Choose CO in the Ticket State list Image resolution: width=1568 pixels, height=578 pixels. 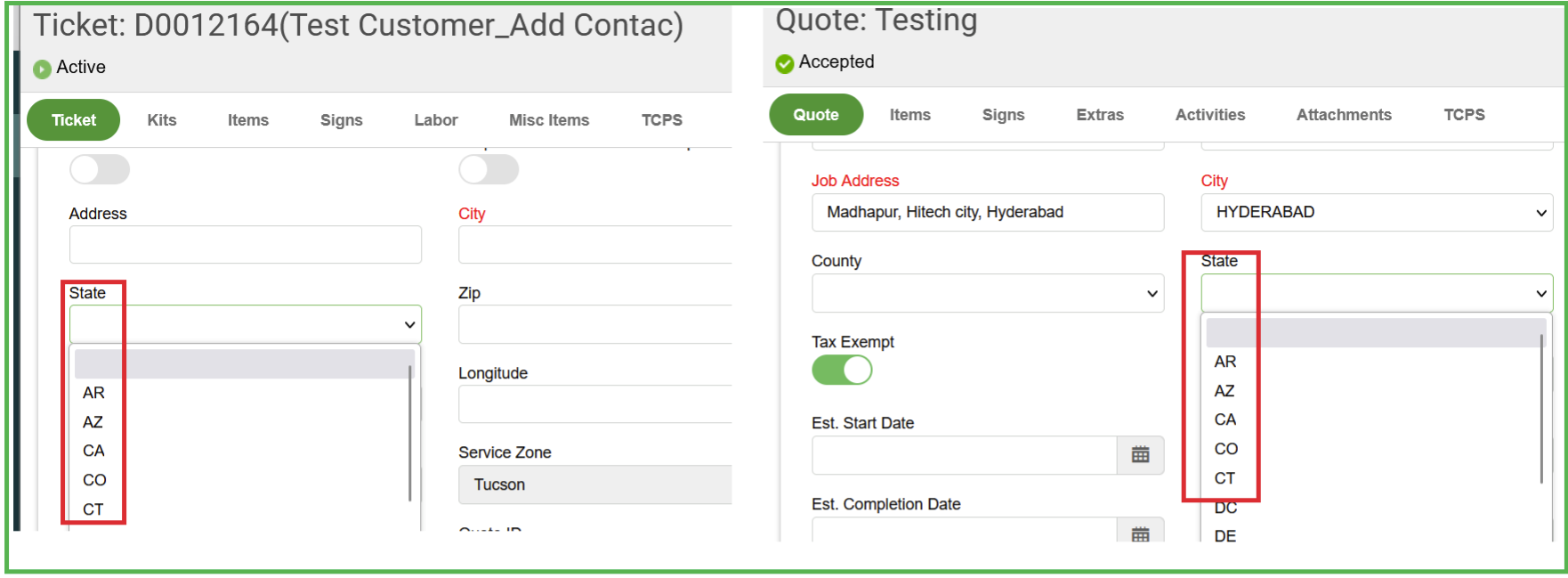(x=94, y=480)
